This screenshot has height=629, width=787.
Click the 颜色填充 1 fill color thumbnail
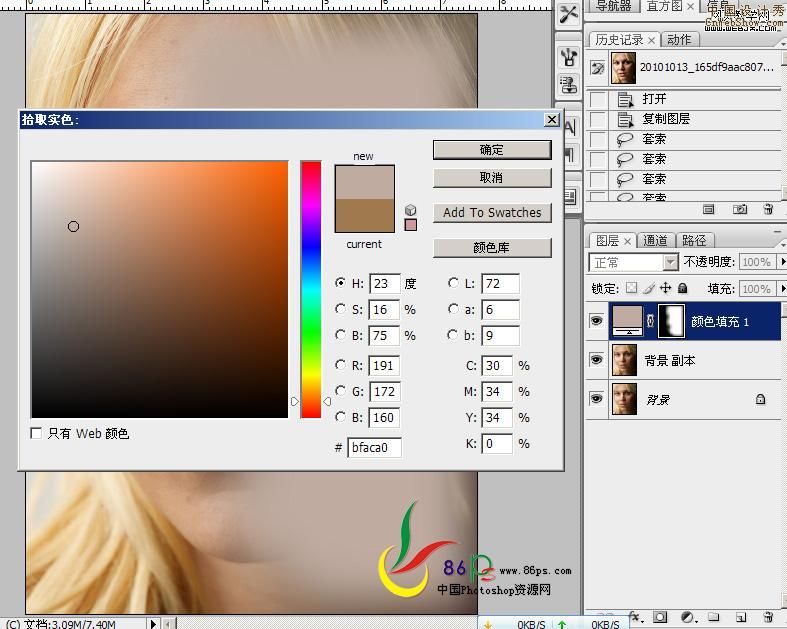[627, 321]
